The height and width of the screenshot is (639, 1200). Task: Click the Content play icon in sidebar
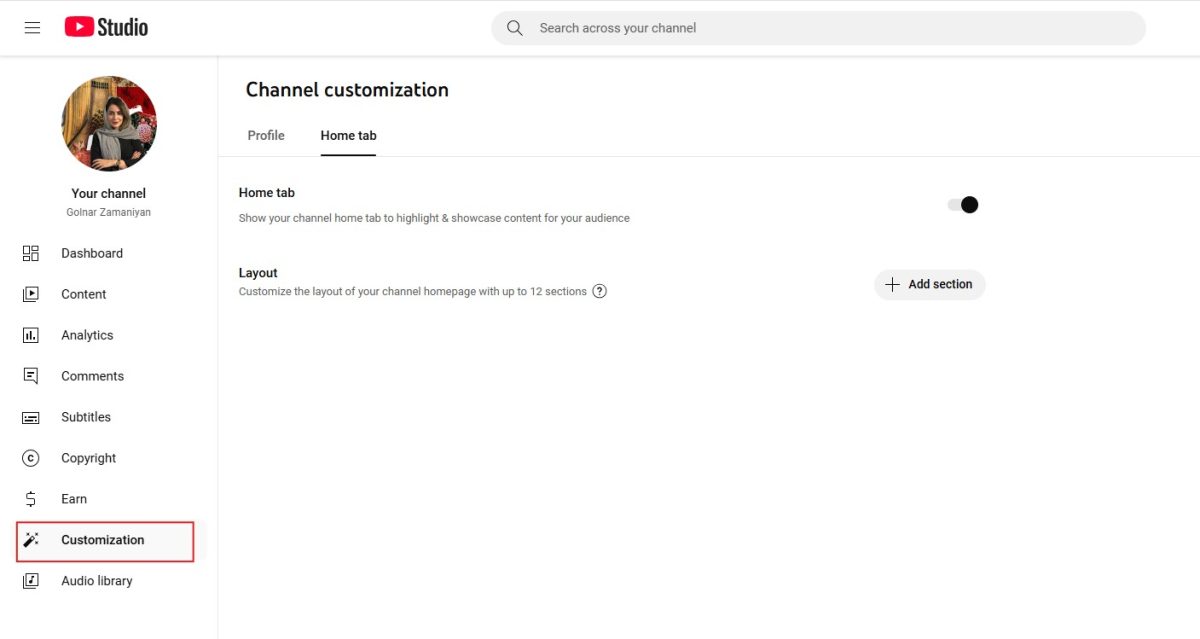click(x=31, y=294)
